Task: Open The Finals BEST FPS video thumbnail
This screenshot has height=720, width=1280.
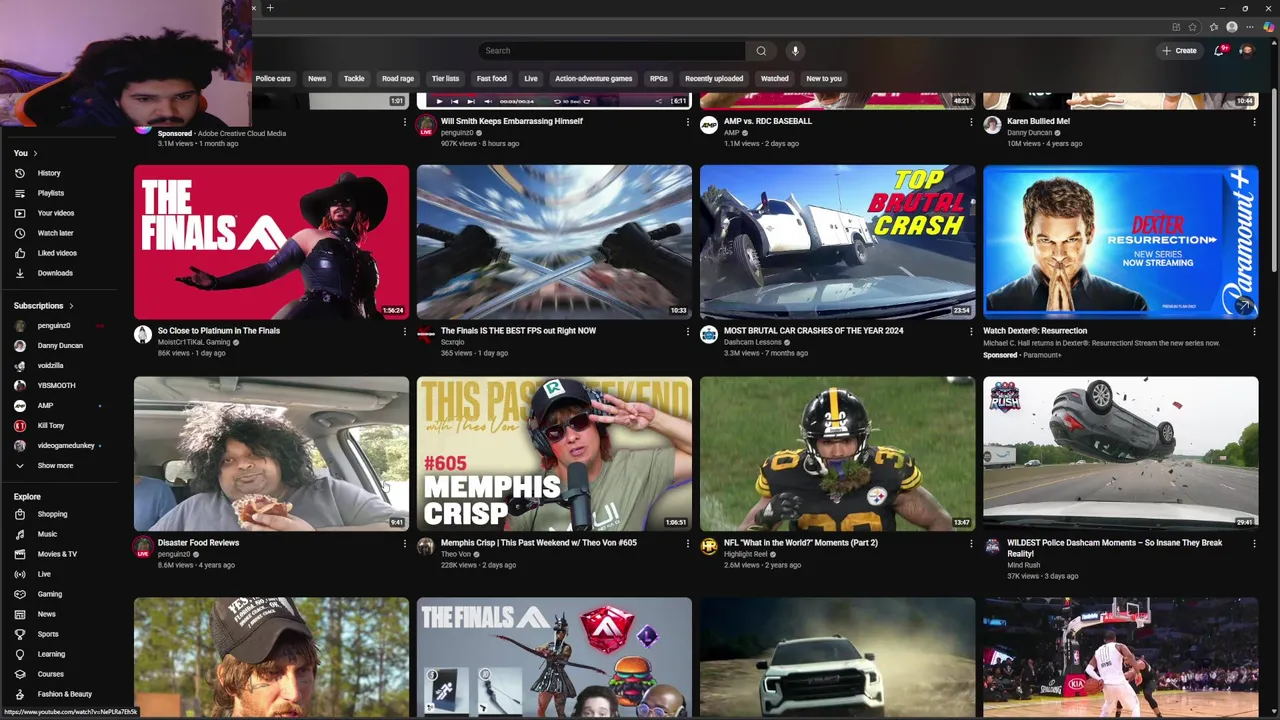Action: [x=554, y=242]
